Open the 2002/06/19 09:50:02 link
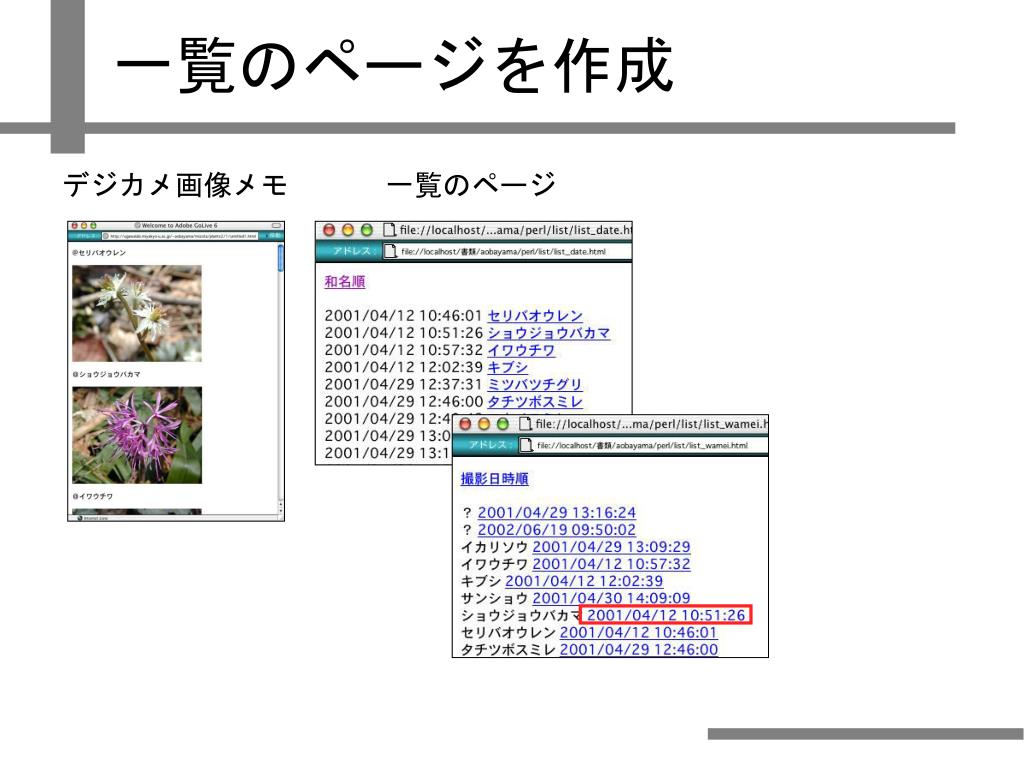This screenshot has width=1024, height=768. pyautogui.click(x=557, y=530)
